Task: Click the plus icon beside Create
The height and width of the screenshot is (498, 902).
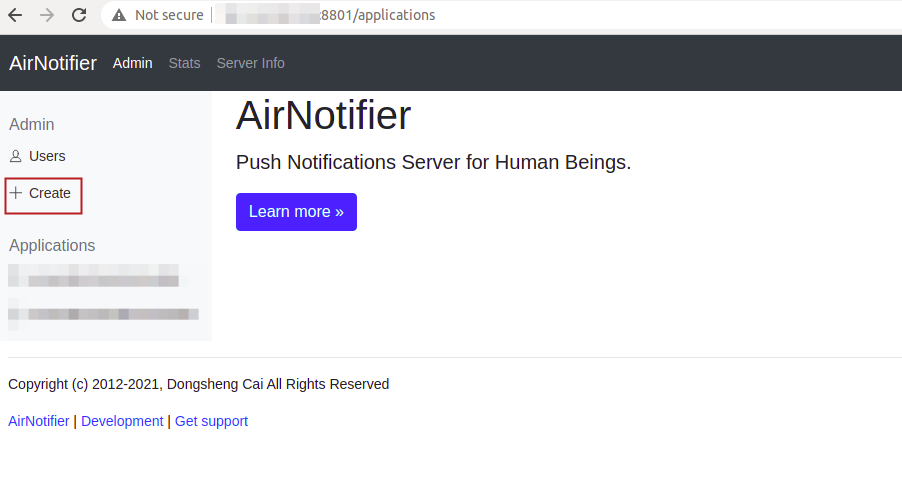Action: click(16, 193)
